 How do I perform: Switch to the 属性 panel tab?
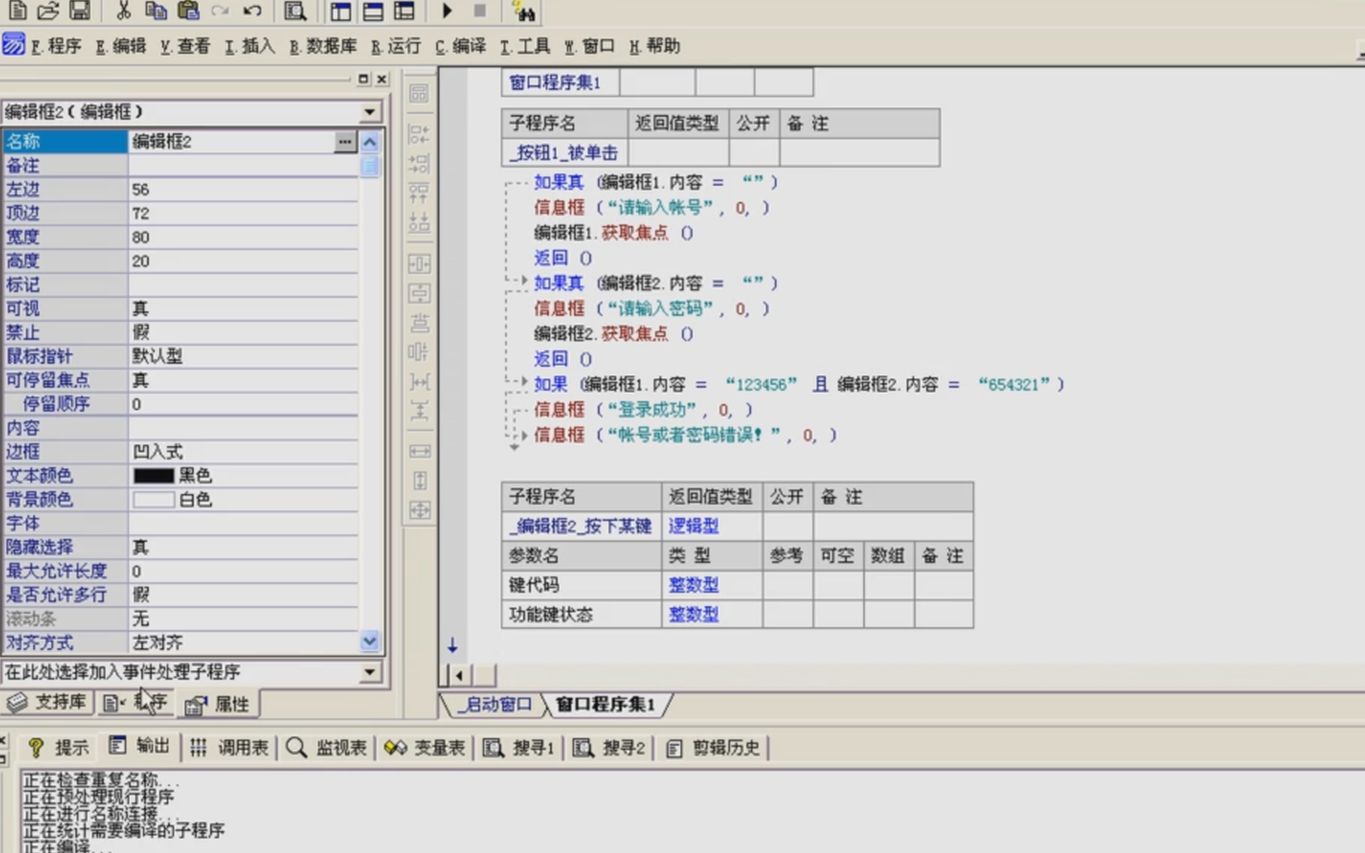coord(218,704)
